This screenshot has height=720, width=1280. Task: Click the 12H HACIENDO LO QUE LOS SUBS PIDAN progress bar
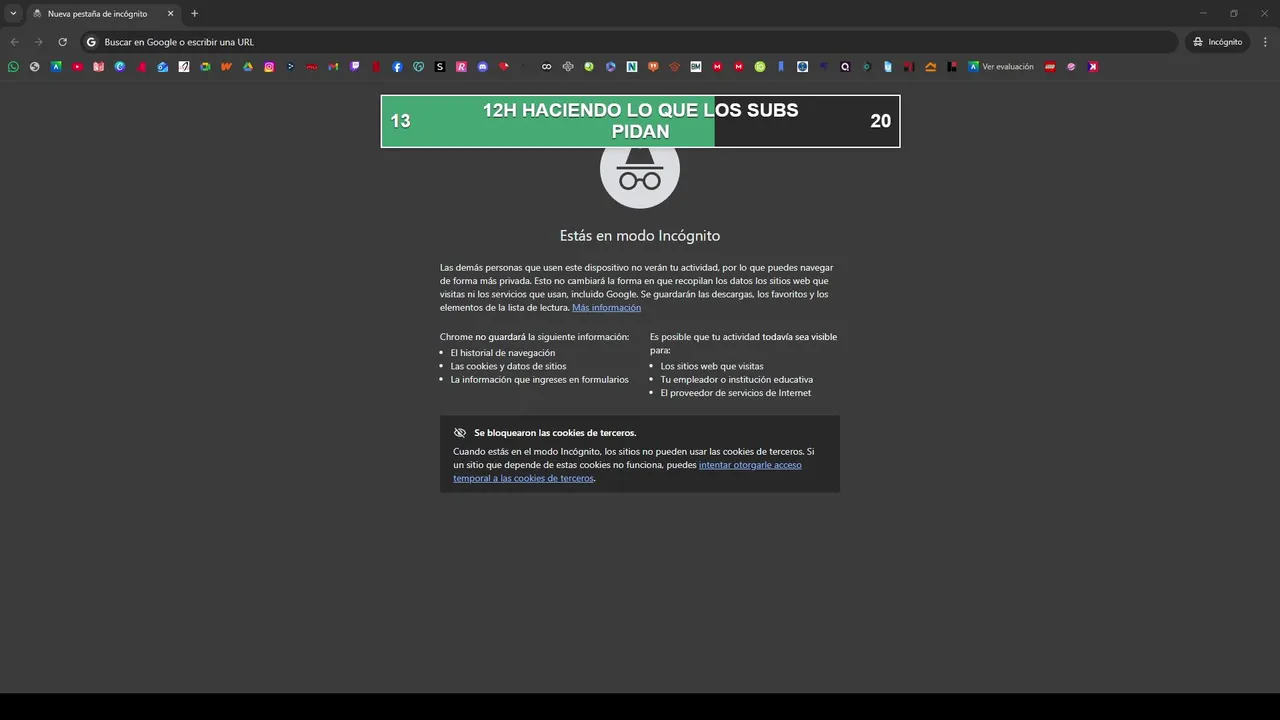tap(640, 121)
